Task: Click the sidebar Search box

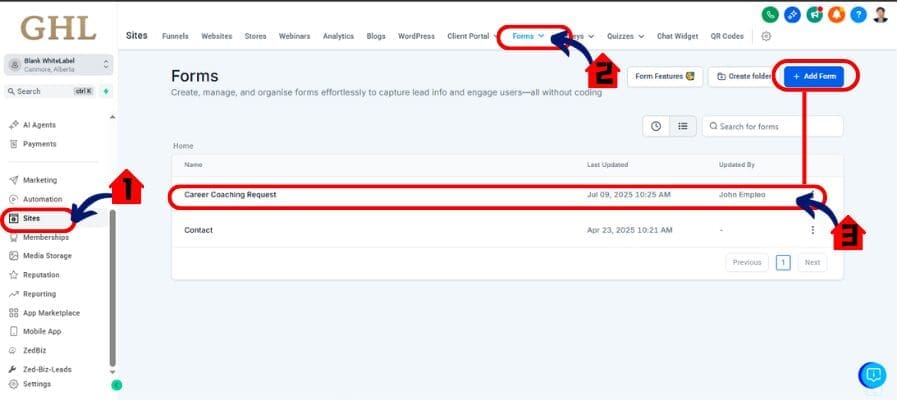Action: [49, 91]
